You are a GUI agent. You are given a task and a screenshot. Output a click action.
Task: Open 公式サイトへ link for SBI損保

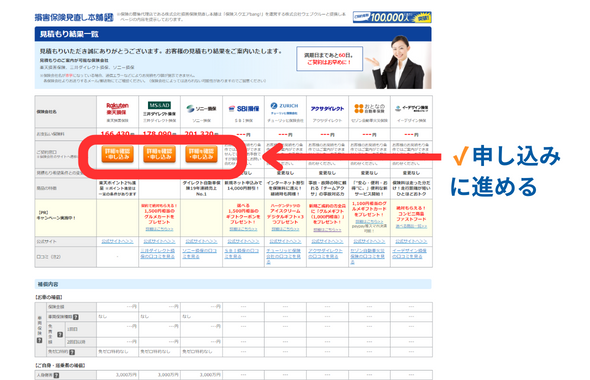[243, 241]
